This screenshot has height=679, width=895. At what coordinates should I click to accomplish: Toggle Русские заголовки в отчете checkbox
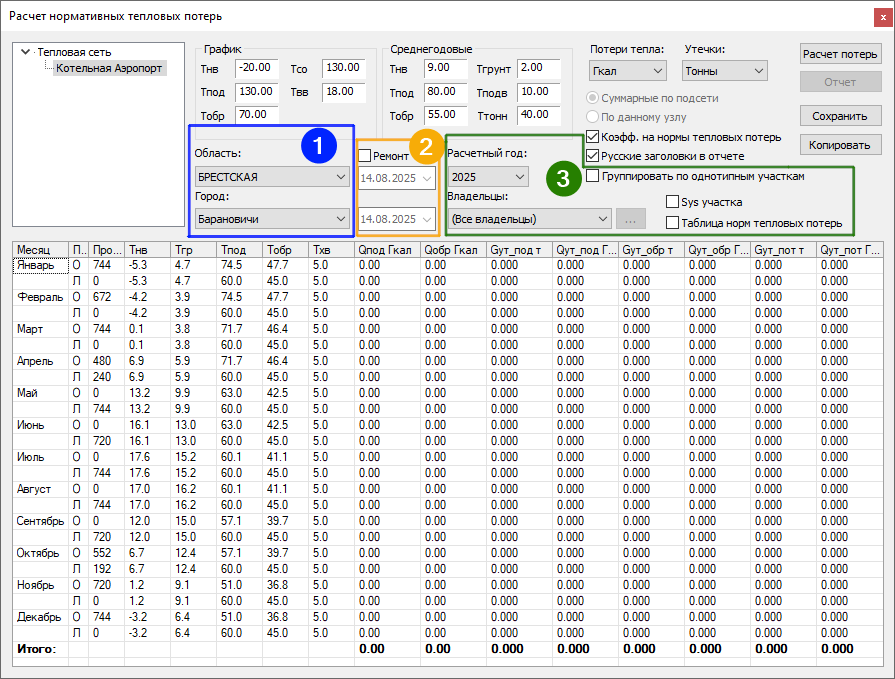pyautogui.click(x=593, y=156)
